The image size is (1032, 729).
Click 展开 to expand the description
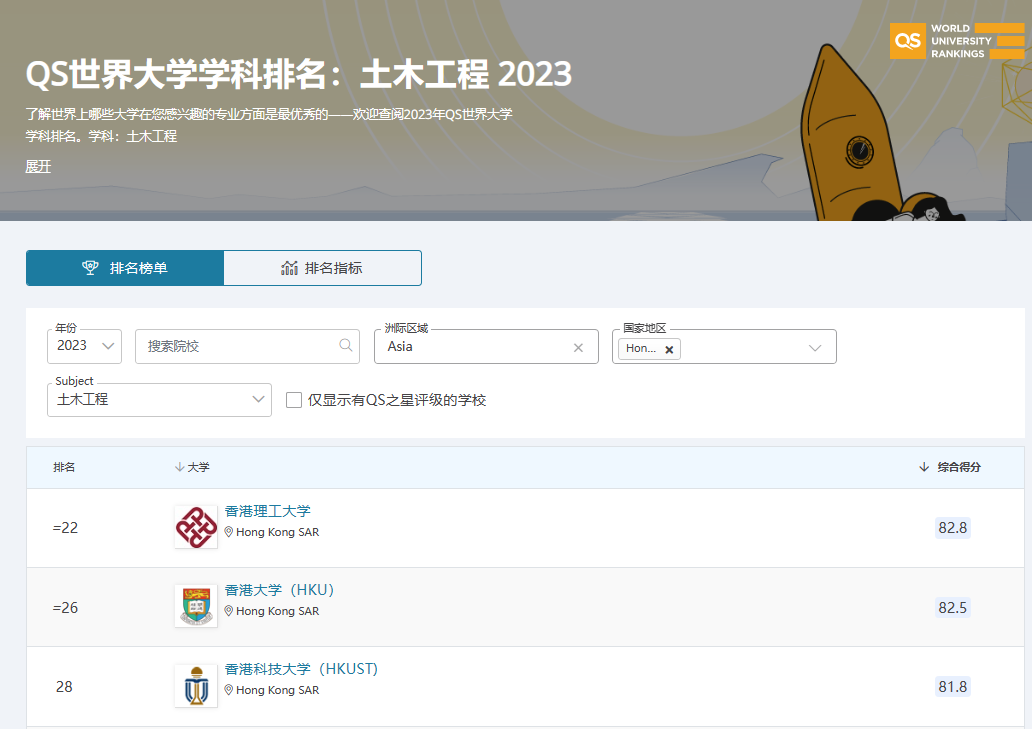[x=38, y=166]
